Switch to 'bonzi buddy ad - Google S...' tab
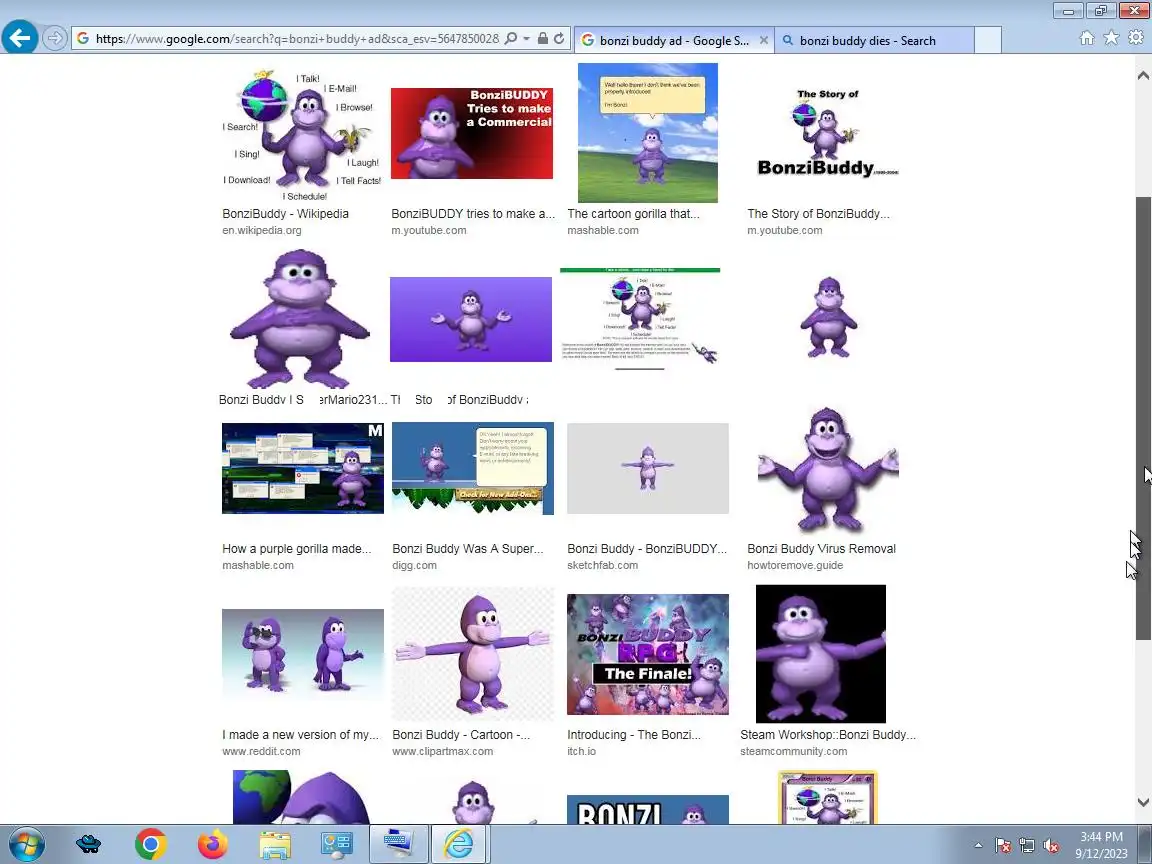Image resolution: width=1152 pixels, height=864 pixels. tap(673, 40)
